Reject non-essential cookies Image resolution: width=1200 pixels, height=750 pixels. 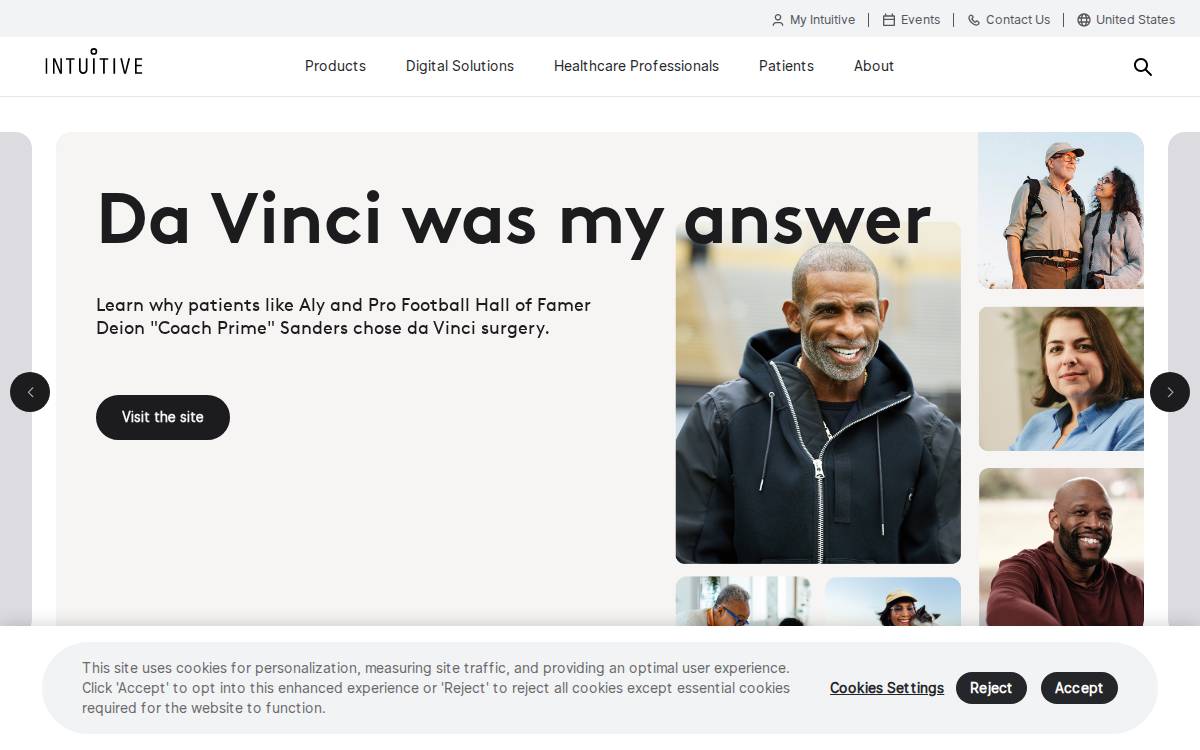[x=991, y=688]
